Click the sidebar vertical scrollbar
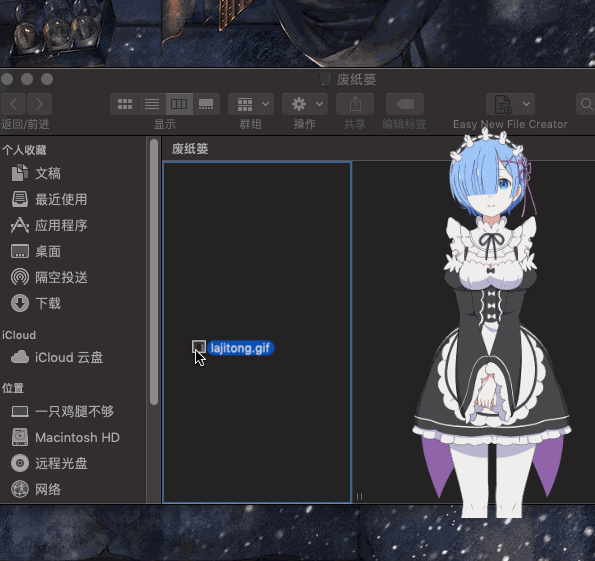 (x=154, y=272)
